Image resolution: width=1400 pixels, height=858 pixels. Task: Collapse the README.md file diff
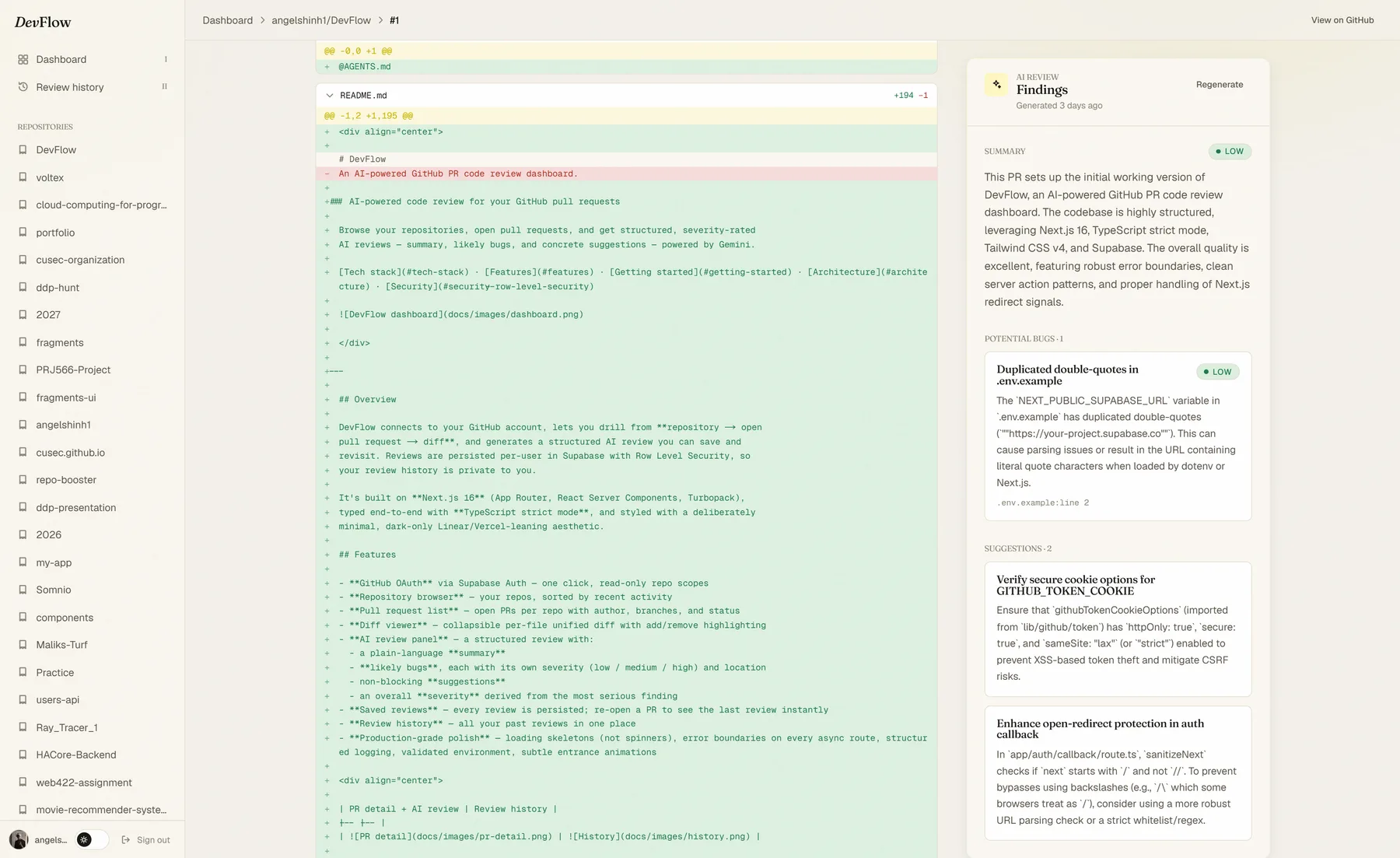(x=330, y=96)
